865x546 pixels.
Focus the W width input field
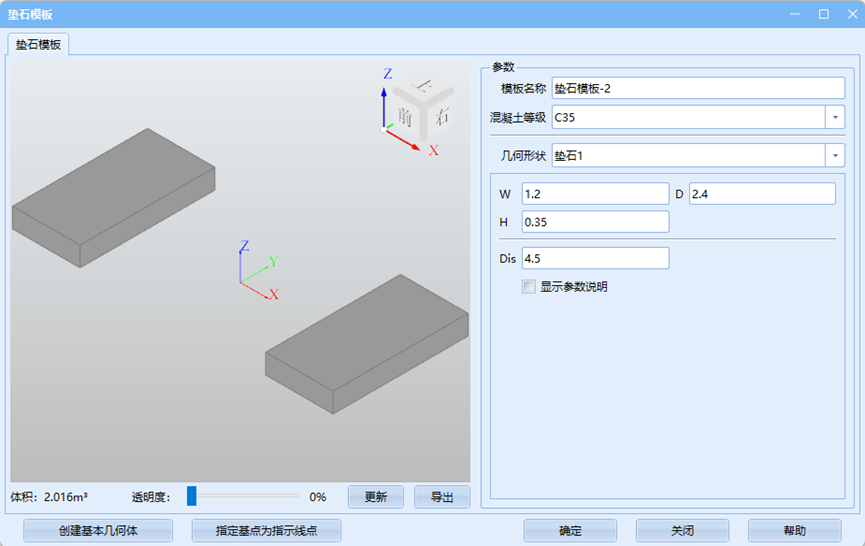click(595, 193)
